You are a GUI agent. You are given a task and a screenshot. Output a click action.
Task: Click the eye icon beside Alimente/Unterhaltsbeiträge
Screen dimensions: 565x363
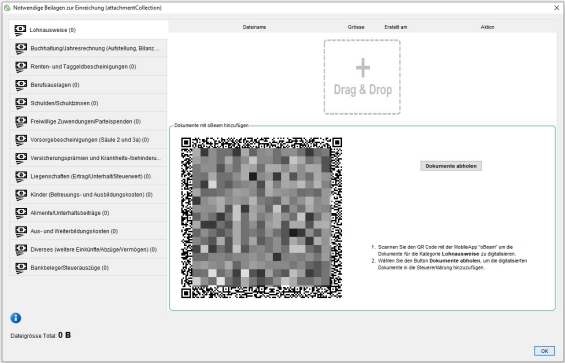21,213
